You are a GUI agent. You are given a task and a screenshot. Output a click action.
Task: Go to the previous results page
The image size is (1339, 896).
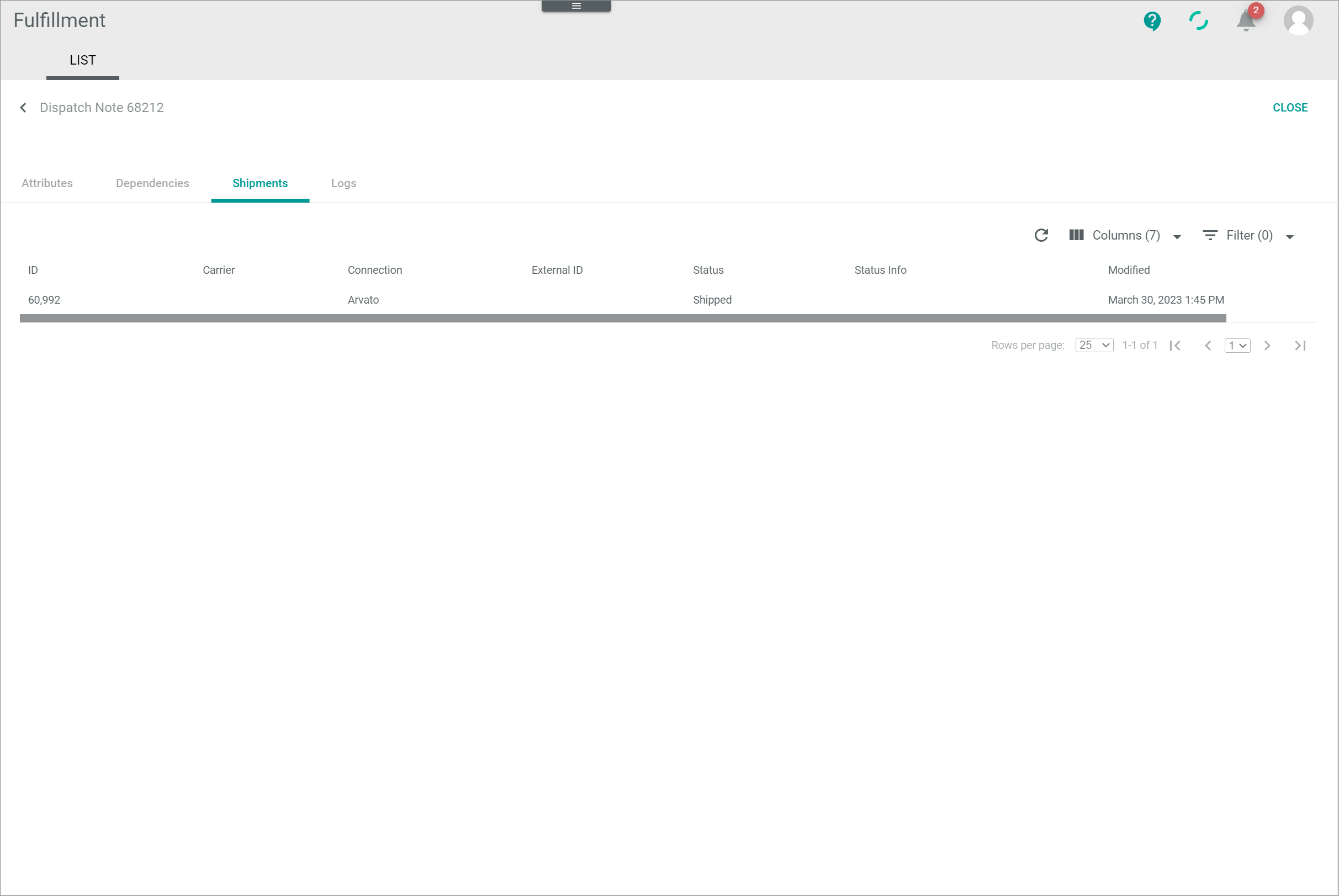(x=1208, y=346)
